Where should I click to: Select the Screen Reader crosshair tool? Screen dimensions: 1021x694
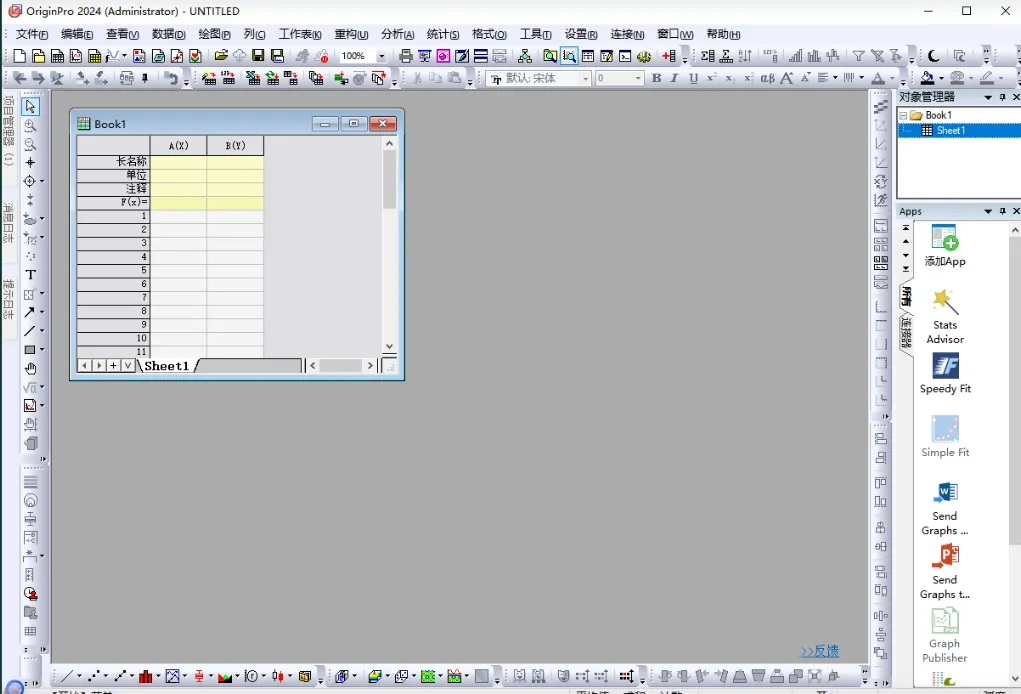click(30, 163)
